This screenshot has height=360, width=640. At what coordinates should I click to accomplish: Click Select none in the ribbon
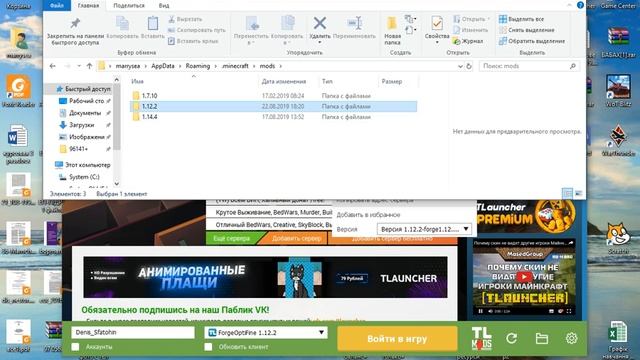(x=527, y=30)
